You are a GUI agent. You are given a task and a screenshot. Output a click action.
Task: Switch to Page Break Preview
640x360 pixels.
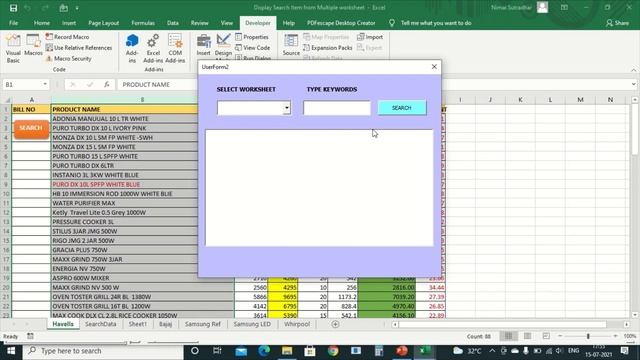(546, 336)
